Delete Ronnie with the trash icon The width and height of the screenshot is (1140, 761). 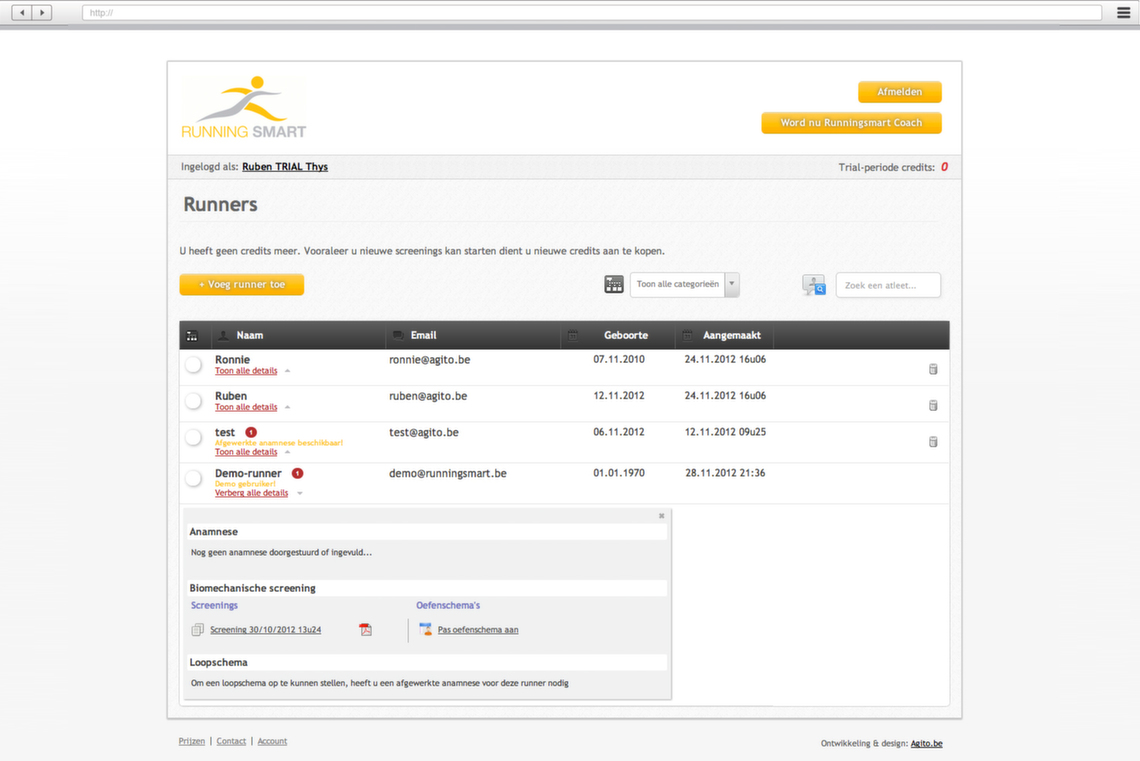tap(933, 369)
